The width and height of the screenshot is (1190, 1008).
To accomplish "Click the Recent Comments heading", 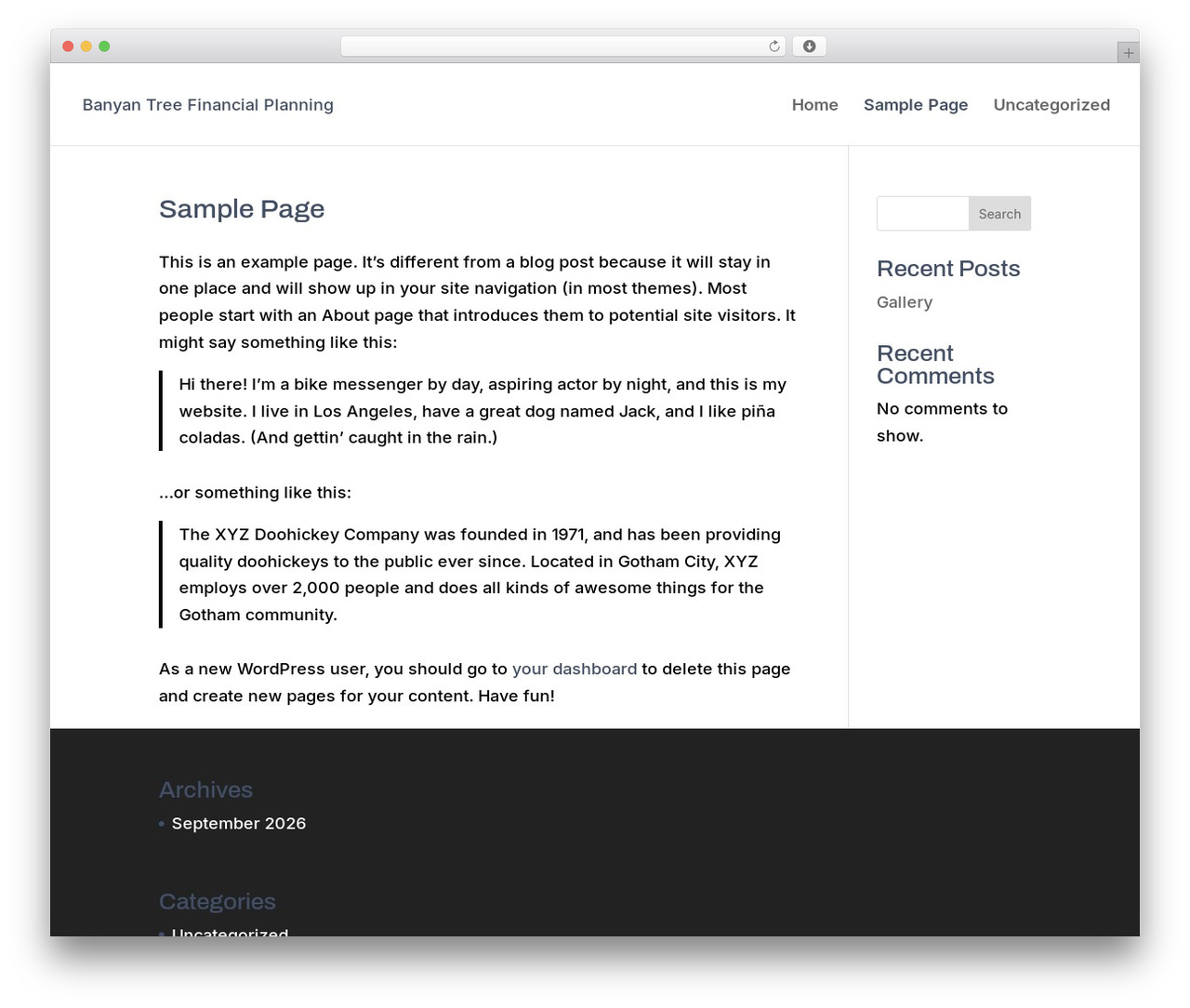I will pyautogui.click(x=935, y=365).
